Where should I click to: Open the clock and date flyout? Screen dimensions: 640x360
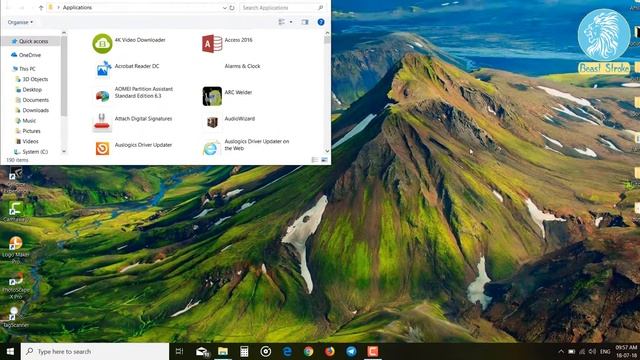(626, 351)
